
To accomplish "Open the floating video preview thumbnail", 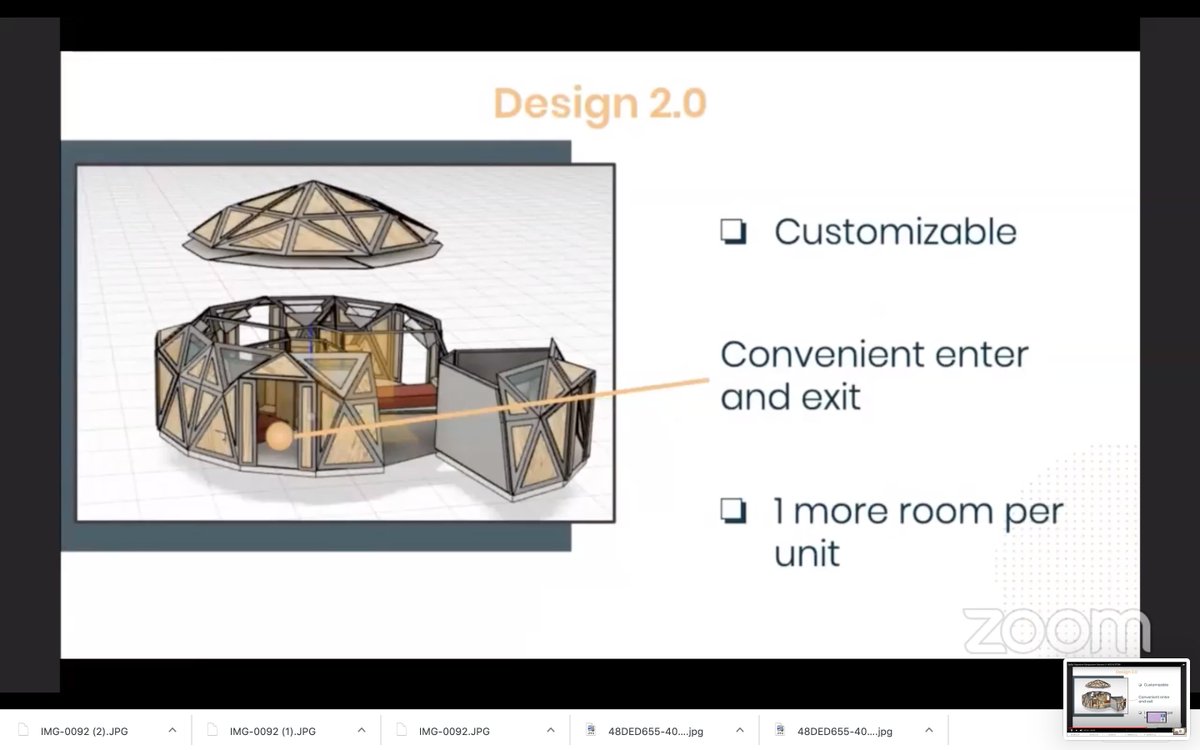I will click(1126, 699).
